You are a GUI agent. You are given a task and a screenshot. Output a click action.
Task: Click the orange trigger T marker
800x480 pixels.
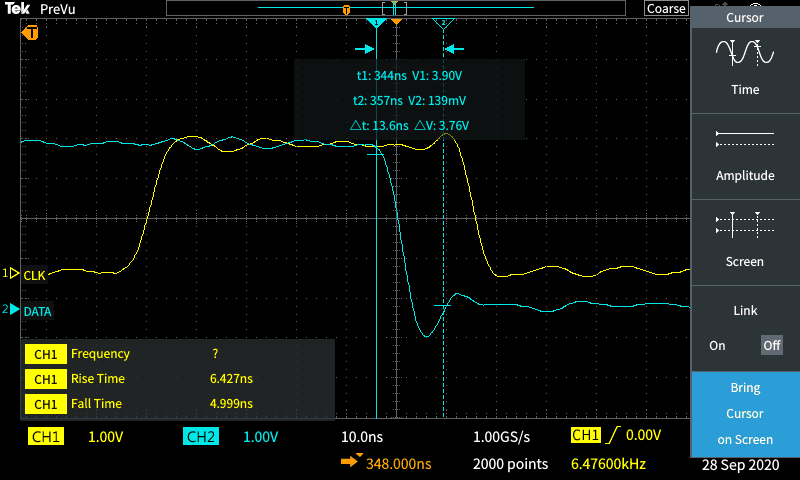[x=30, y=33]
